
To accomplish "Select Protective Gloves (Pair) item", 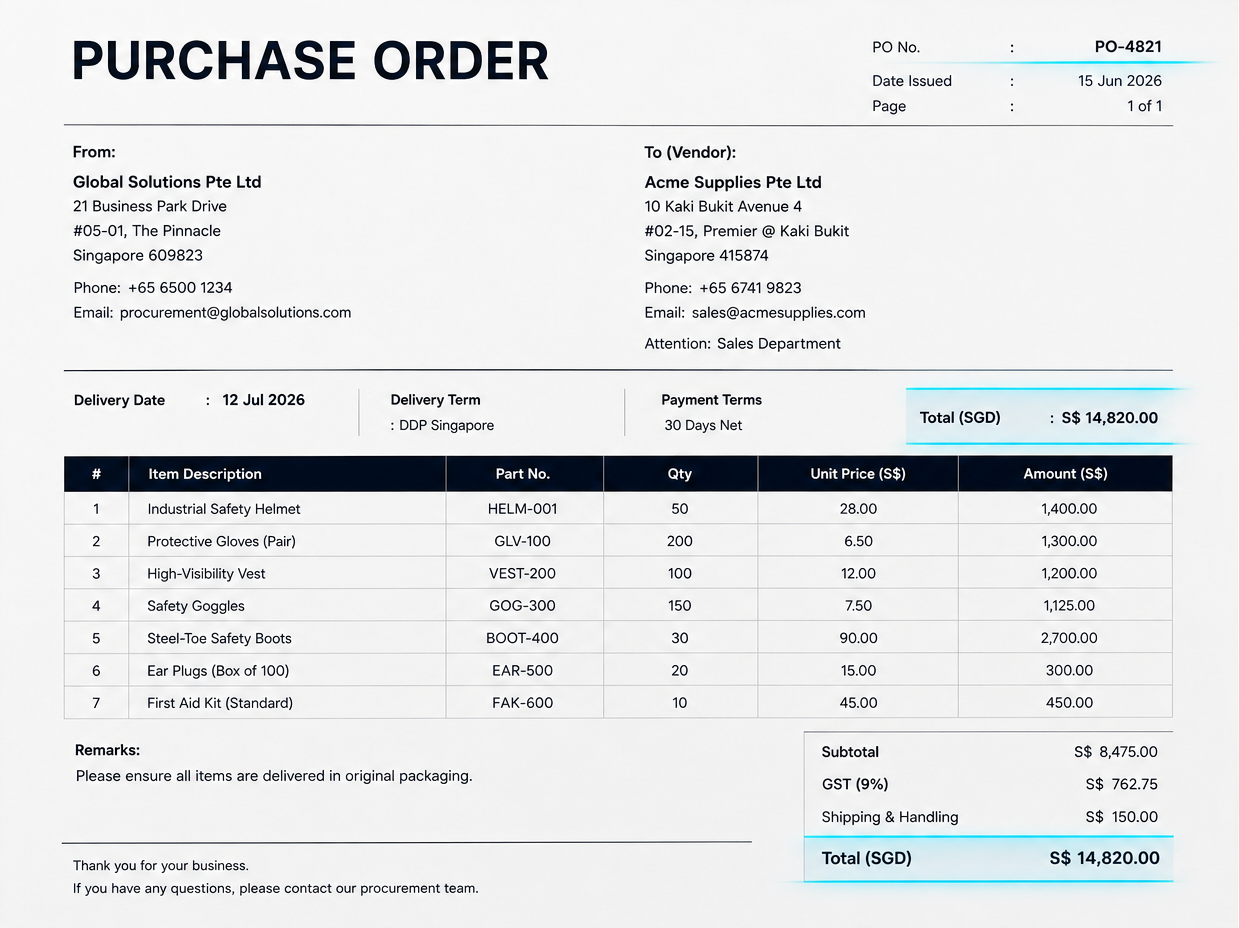I will pos(221,541).
